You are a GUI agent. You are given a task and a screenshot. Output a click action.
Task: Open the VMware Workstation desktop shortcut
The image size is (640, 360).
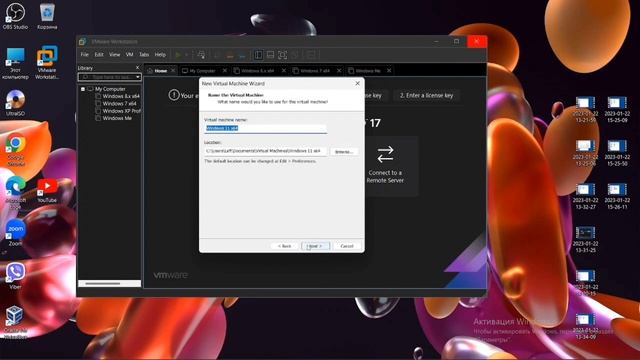47,62
